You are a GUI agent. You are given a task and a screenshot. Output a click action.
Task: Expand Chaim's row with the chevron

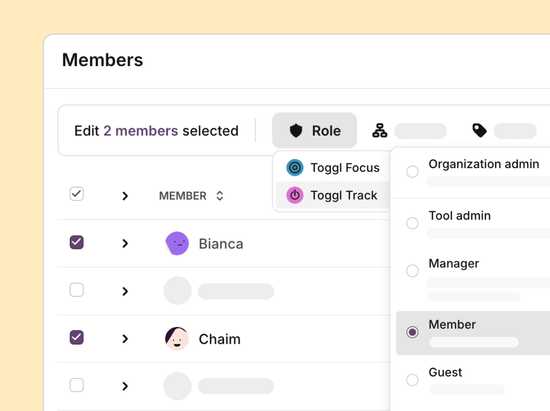click(x=125, y=339)
